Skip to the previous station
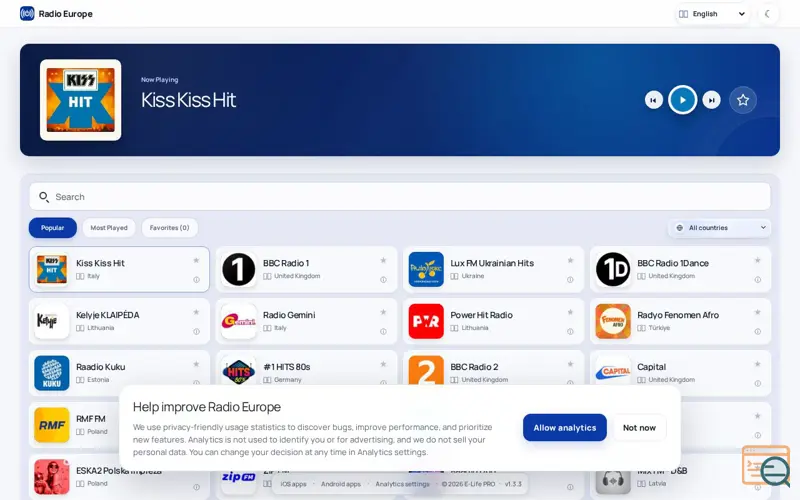The height and width of the screenshot is (500, 800). point(654,100)
